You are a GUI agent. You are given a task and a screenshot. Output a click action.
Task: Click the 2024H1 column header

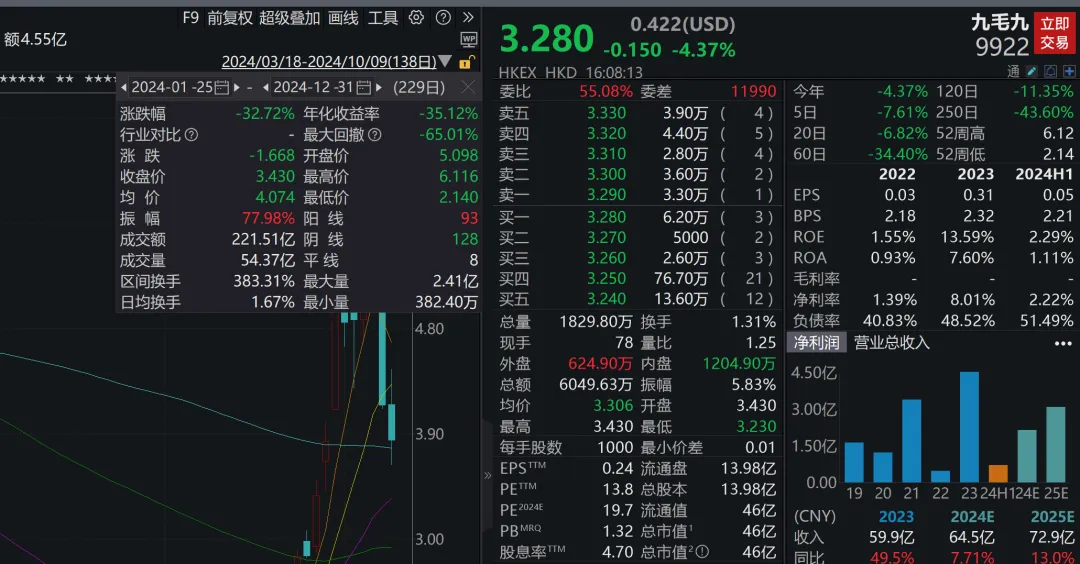1044,174
